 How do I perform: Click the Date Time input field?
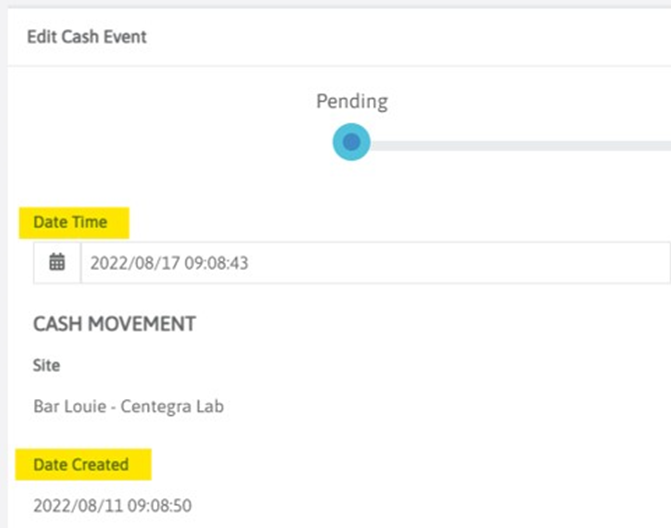375,263
